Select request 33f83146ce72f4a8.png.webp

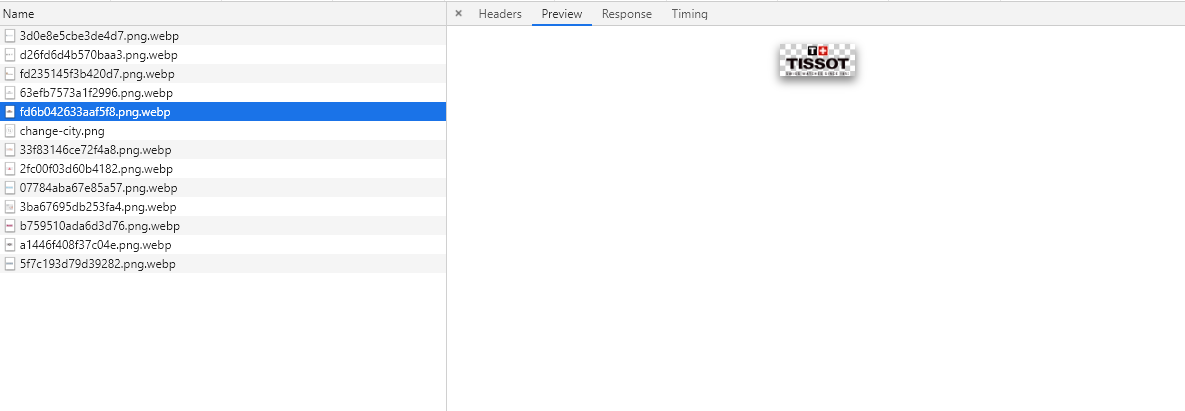coord(96,150)
